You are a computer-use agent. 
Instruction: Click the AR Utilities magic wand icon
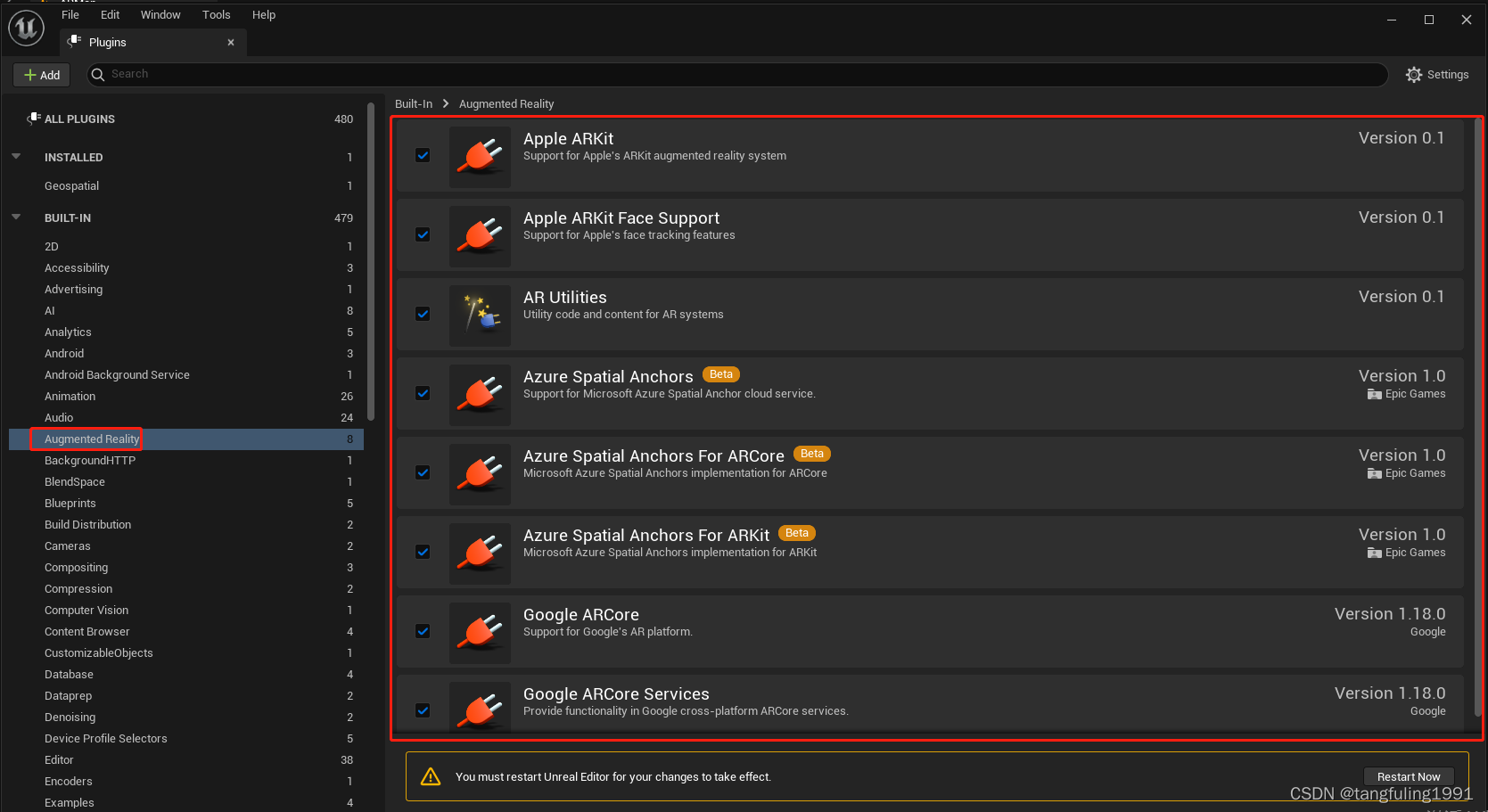point(480,316)
